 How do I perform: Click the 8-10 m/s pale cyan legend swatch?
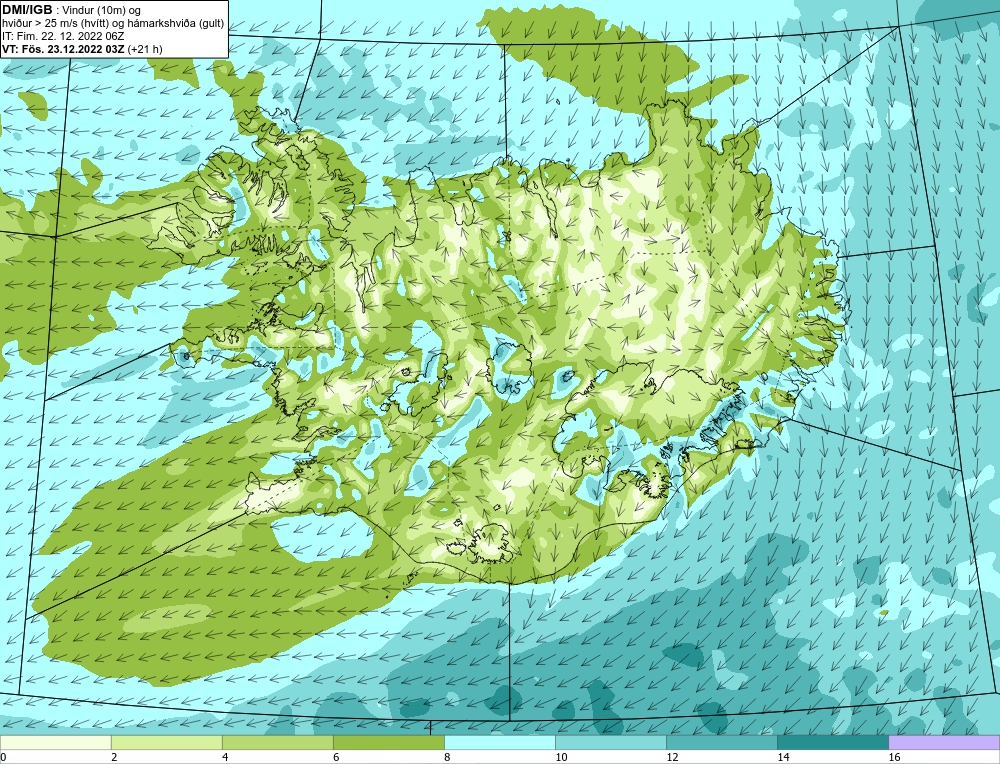point(499,742)
